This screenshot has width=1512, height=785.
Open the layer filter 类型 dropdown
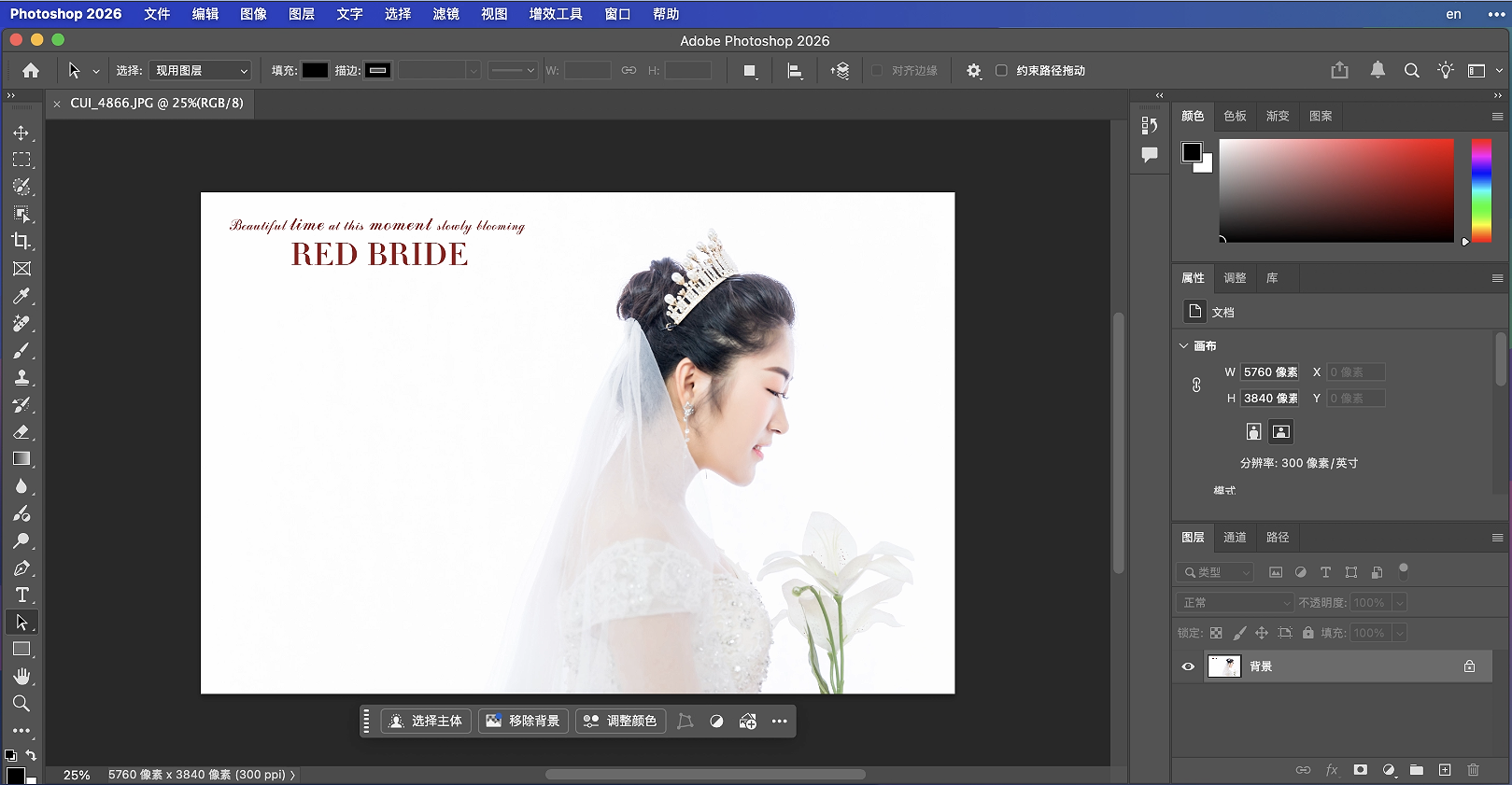(1216, 572)
